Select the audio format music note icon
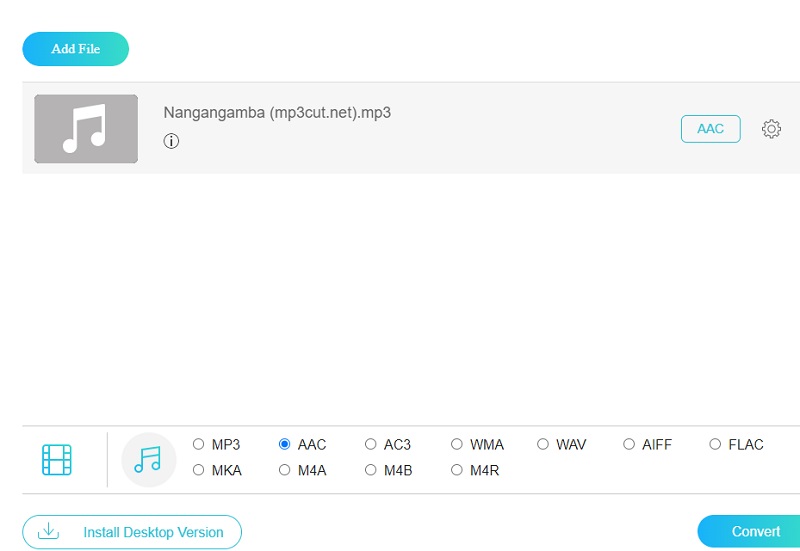800x551 pixels. tap(148, 460)
